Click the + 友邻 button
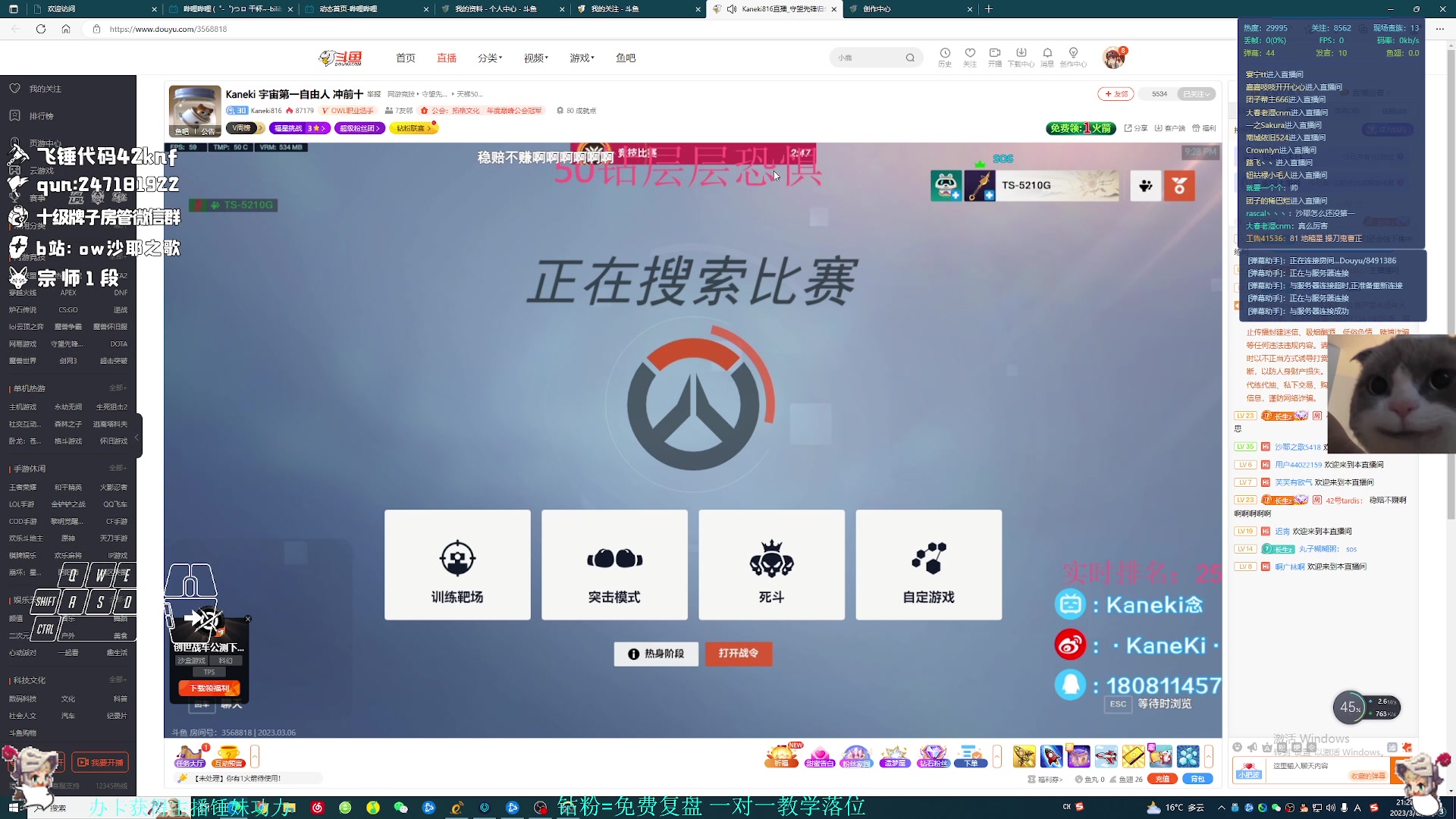This screenshot has height=819, width=1456. tap(1116, 94)
